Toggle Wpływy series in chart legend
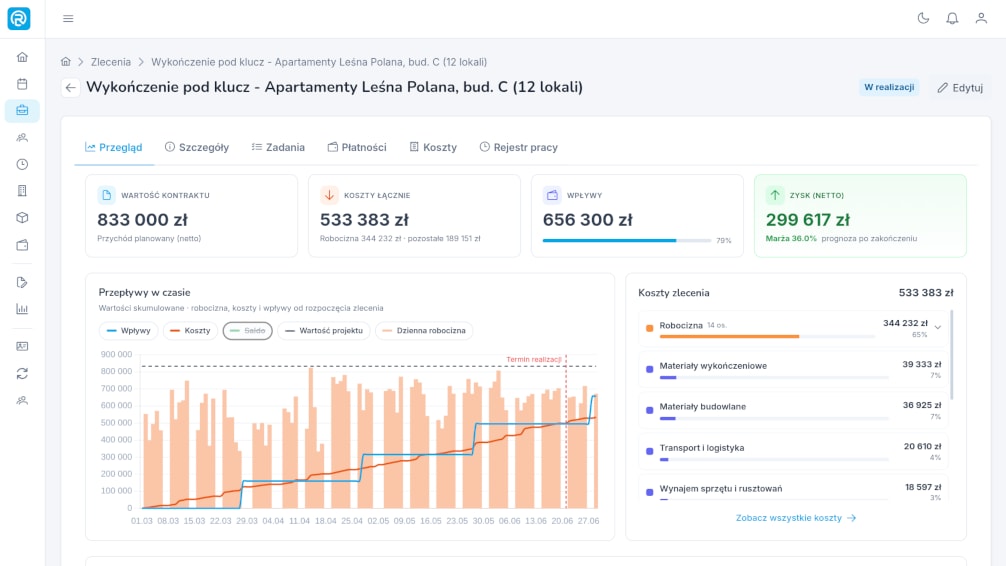 coord(128,330)
